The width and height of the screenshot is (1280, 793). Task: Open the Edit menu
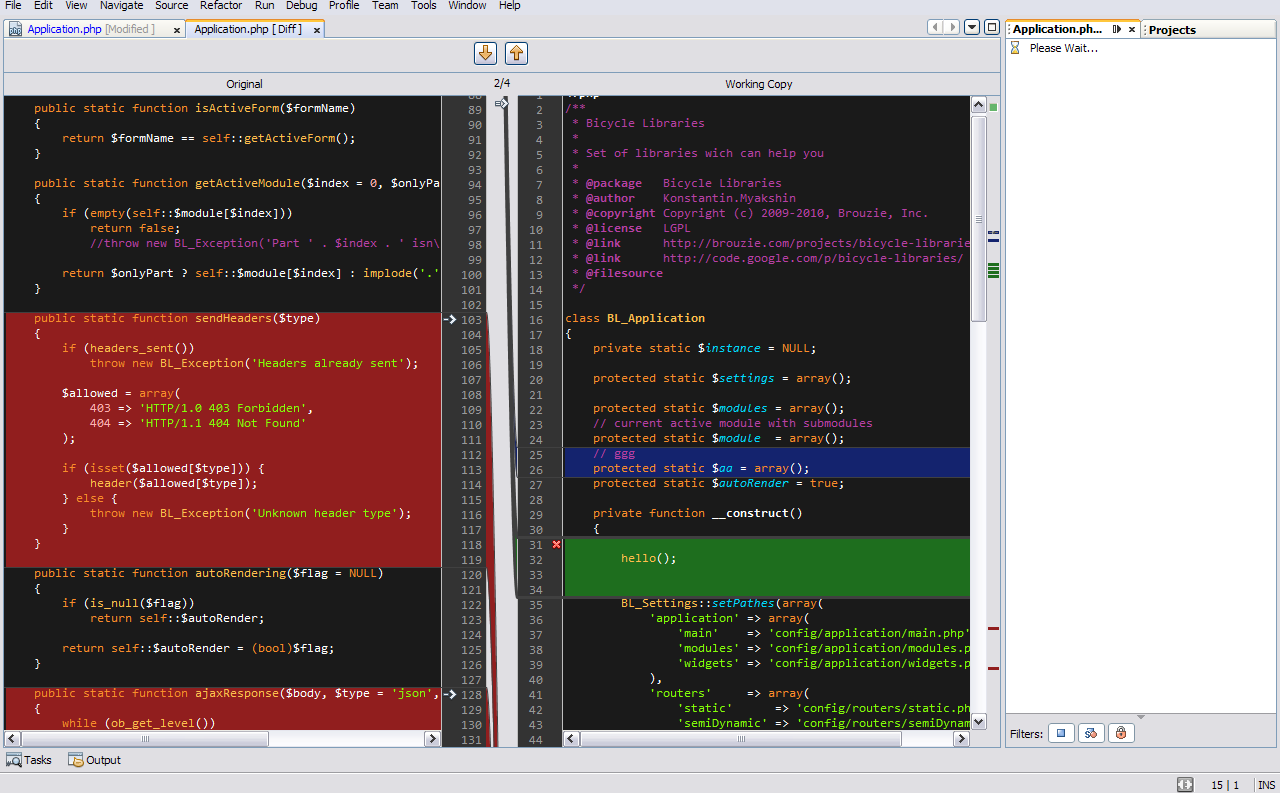pos(43,5)
